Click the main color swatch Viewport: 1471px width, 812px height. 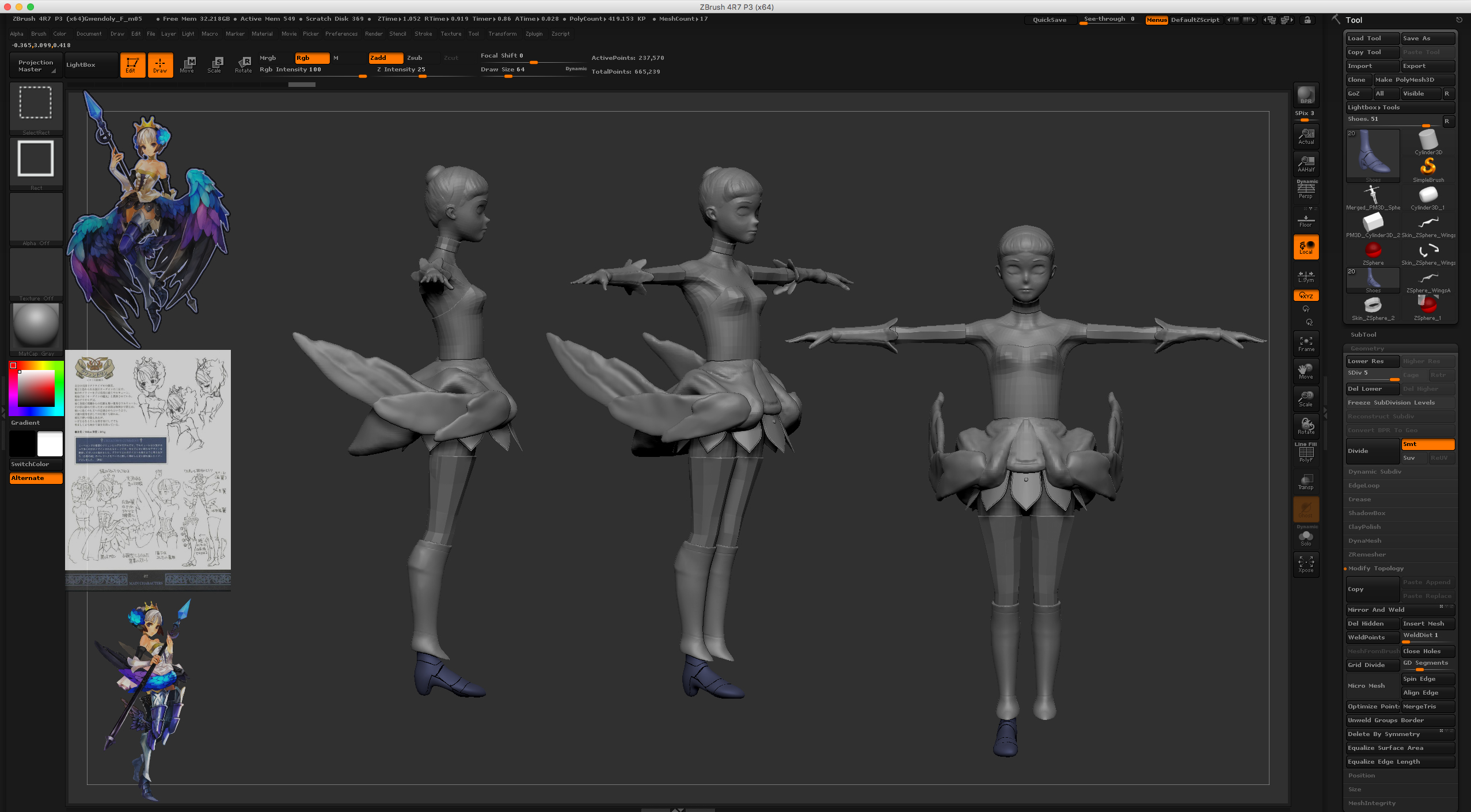[50, 444]
